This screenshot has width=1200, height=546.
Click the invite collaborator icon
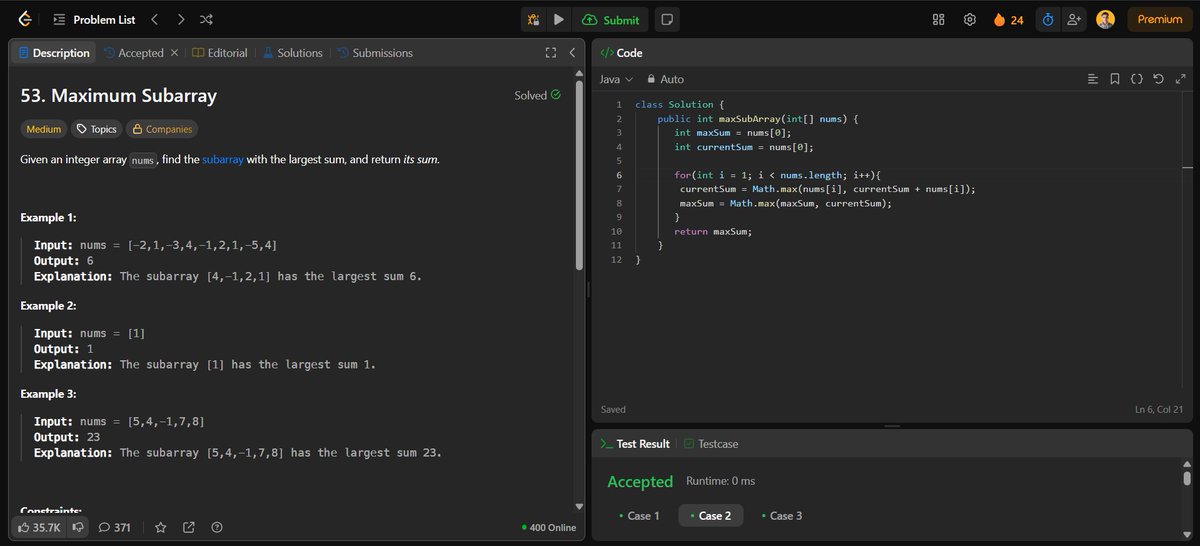click(1074, 19)
